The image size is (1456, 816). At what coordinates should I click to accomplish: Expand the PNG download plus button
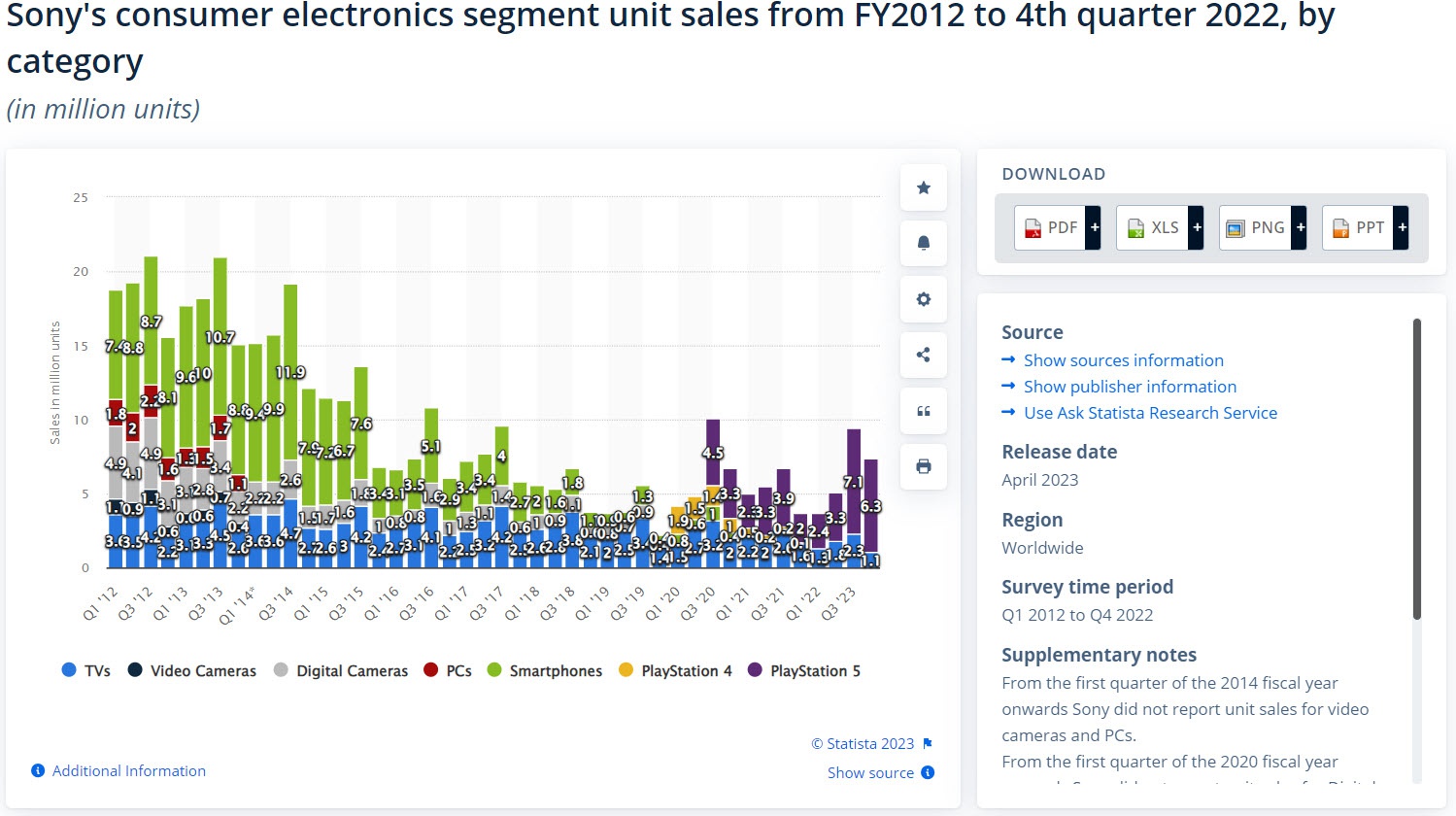pyautogui.click(x=1300, y=228)
